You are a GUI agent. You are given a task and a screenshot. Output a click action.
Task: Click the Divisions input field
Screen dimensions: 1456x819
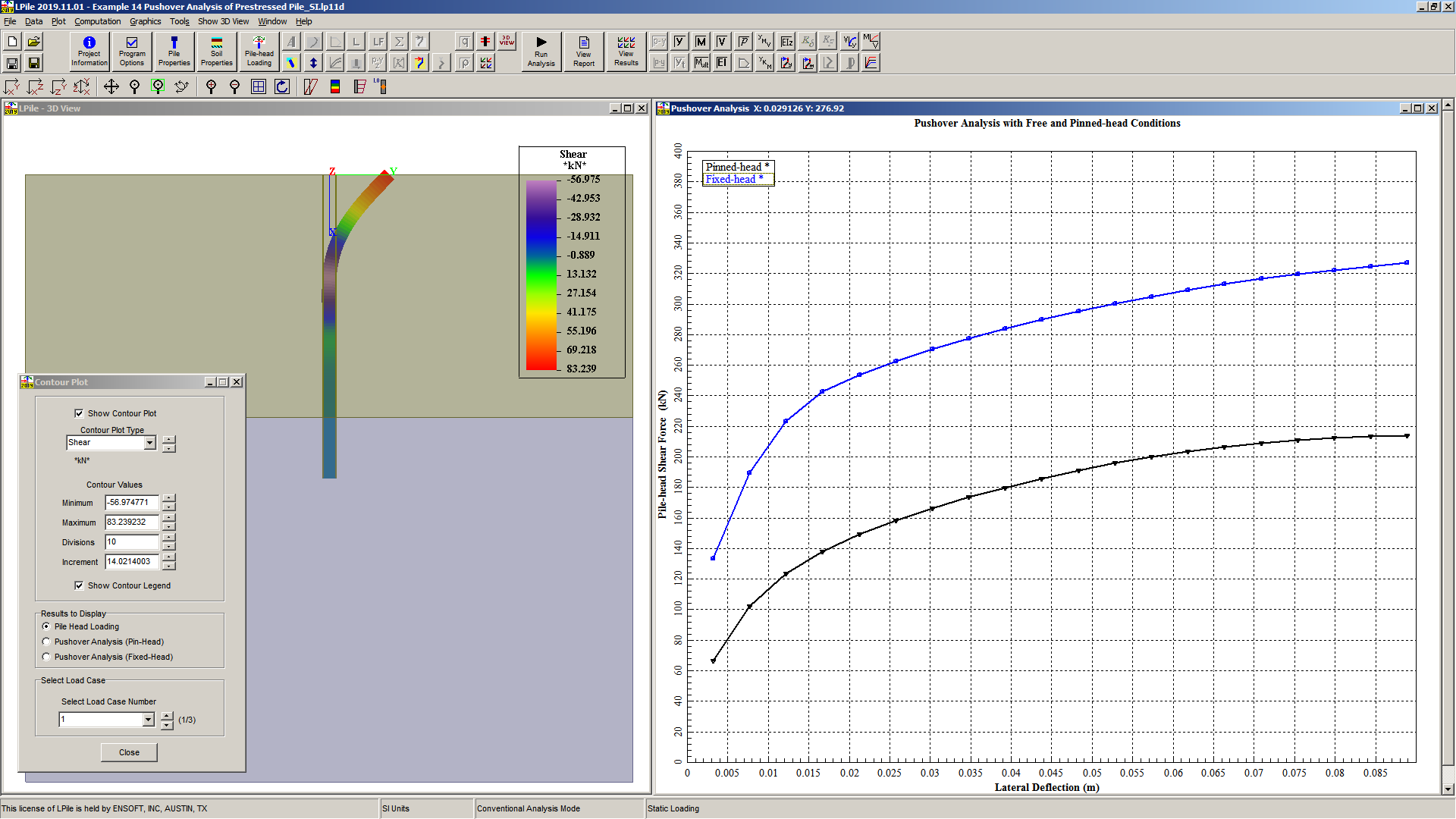point(132,542)
